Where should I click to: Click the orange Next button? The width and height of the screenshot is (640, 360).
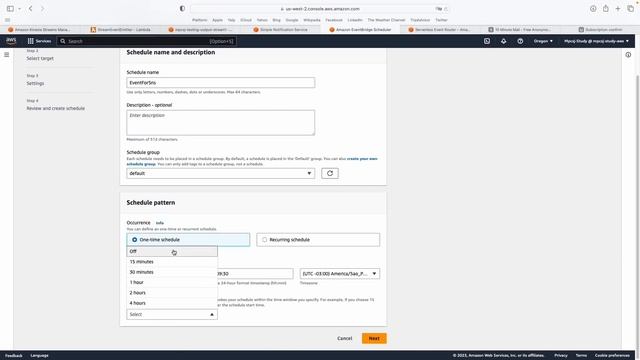374,338
